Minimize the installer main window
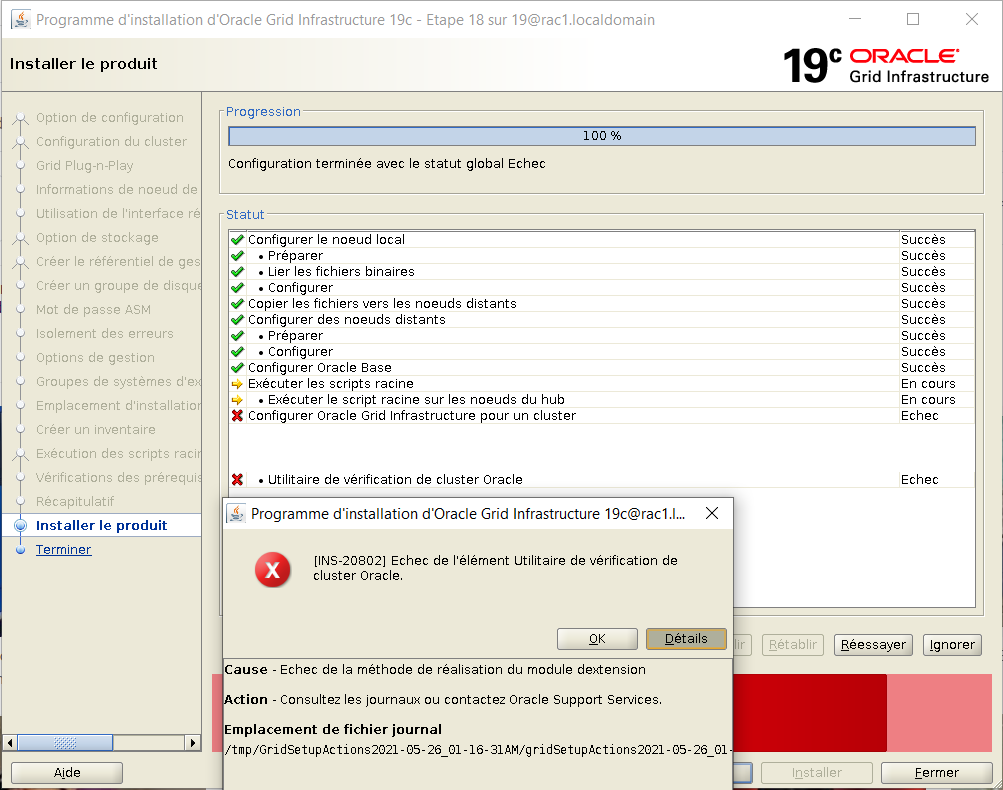The height and width of the screenshot is (790, 1003). pos(855,19)
